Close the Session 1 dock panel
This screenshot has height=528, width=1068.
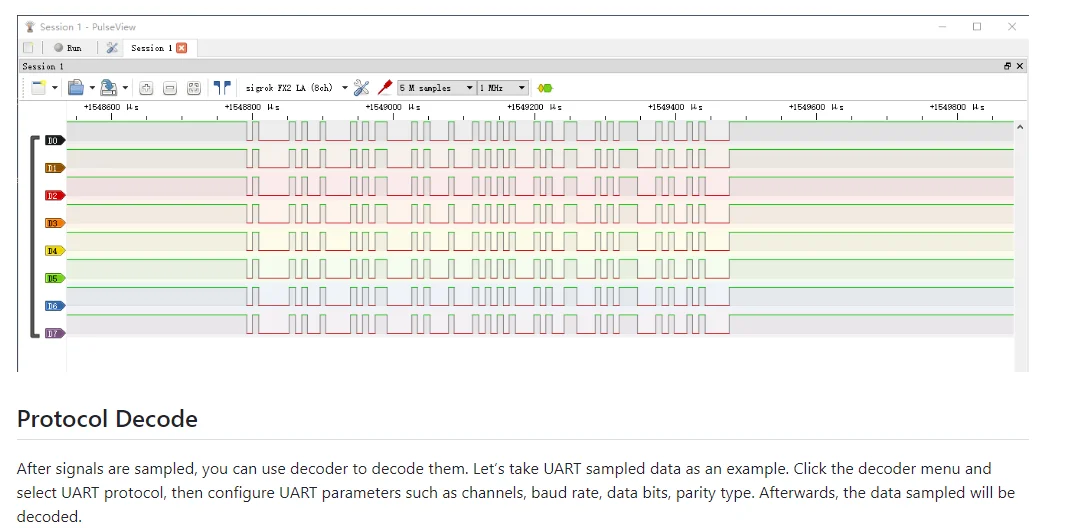1020,66
